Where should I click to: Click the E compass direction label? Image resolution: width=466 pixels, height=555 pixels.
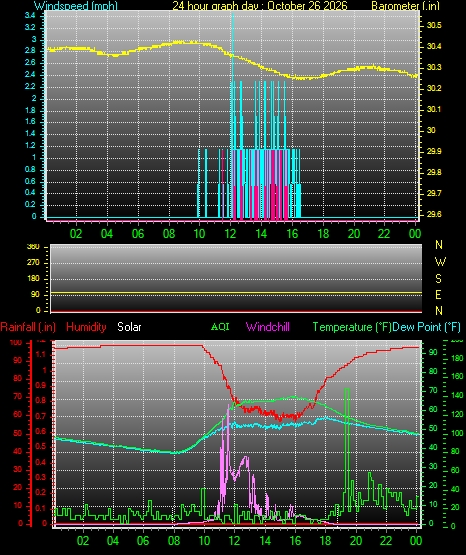[438, 295]
